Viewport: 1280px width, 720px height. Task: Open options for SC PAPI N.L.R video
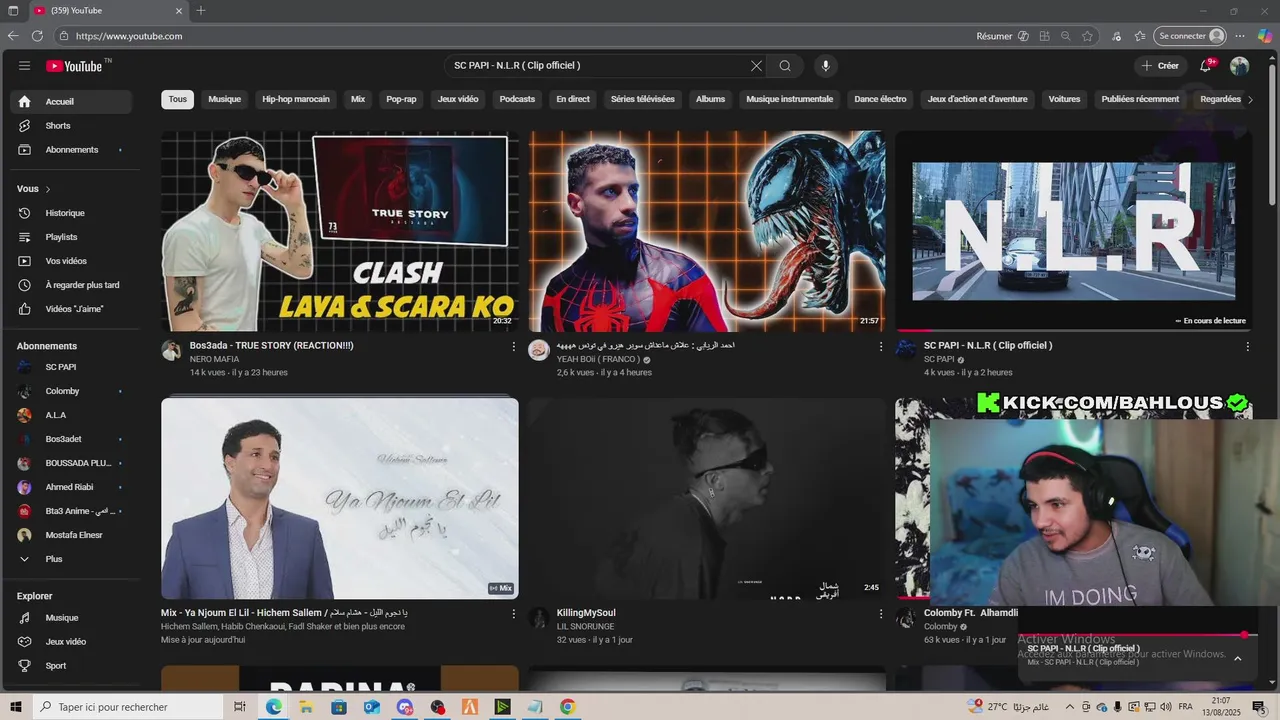pyautogui.click(x=1247, y=347)
